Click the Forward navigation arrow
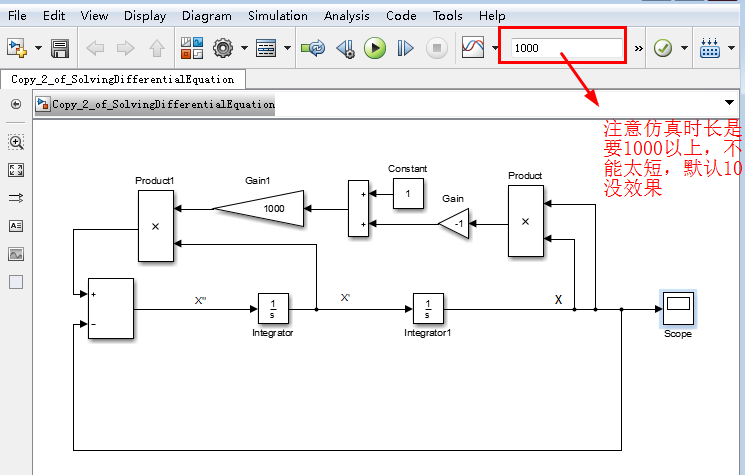The width and height of the screenshot is (745, 475). (x=125, y=48)
